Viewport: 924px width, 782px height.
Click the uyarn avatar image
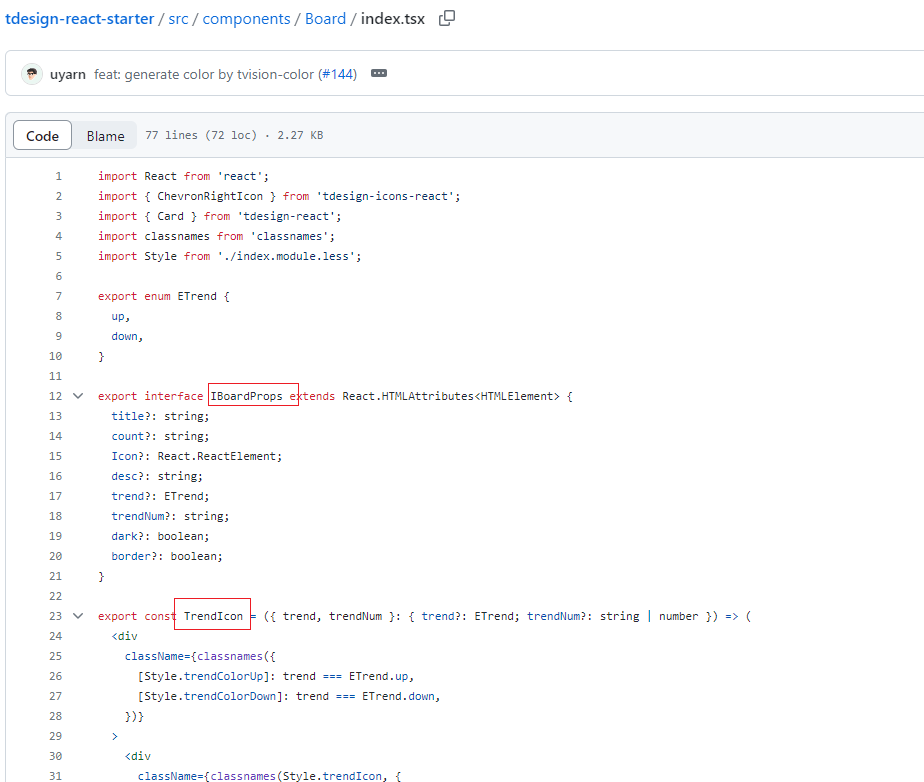pos(32,74)
